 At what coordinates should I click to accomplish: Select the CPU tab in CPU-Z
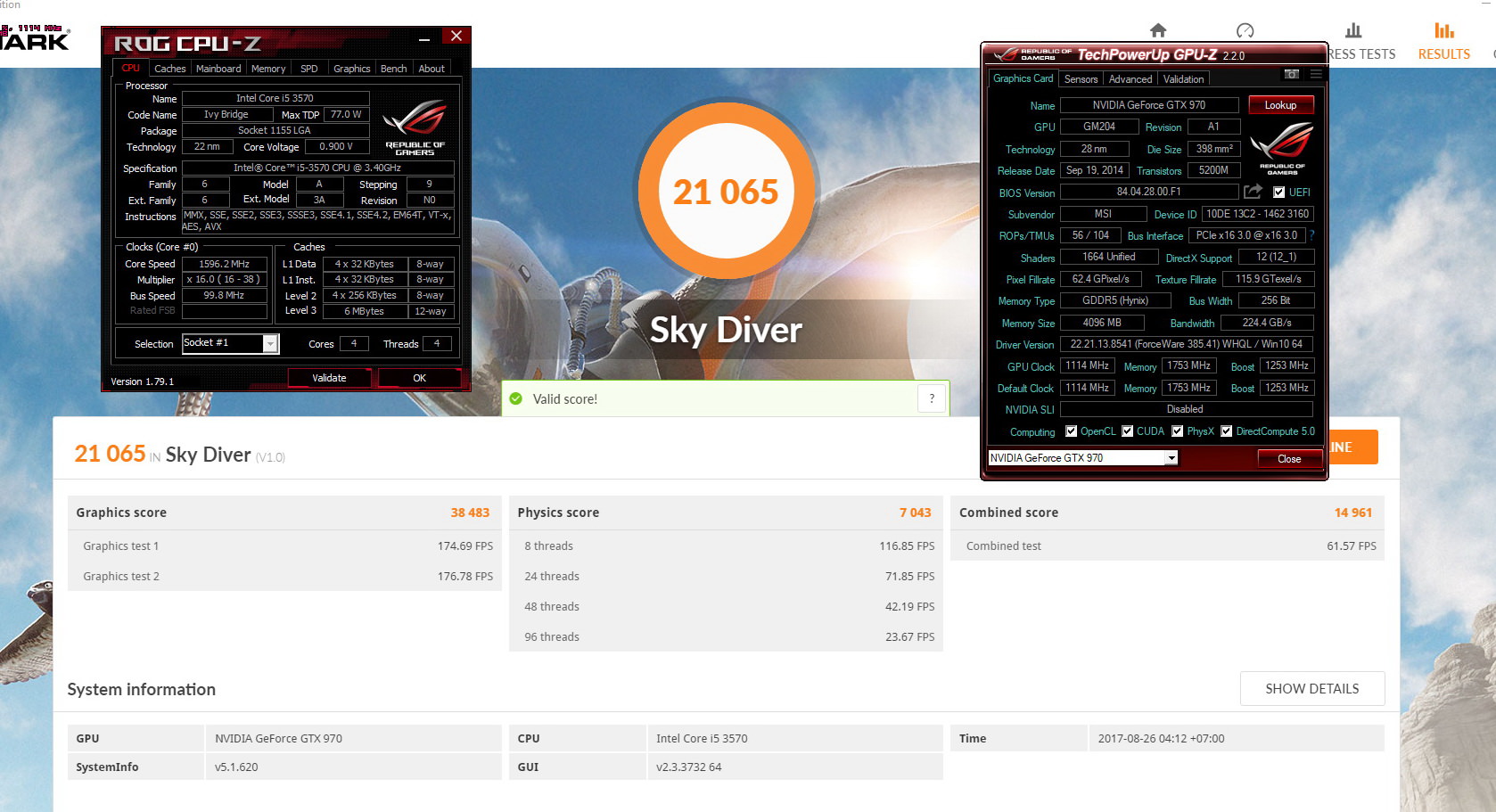131,68
